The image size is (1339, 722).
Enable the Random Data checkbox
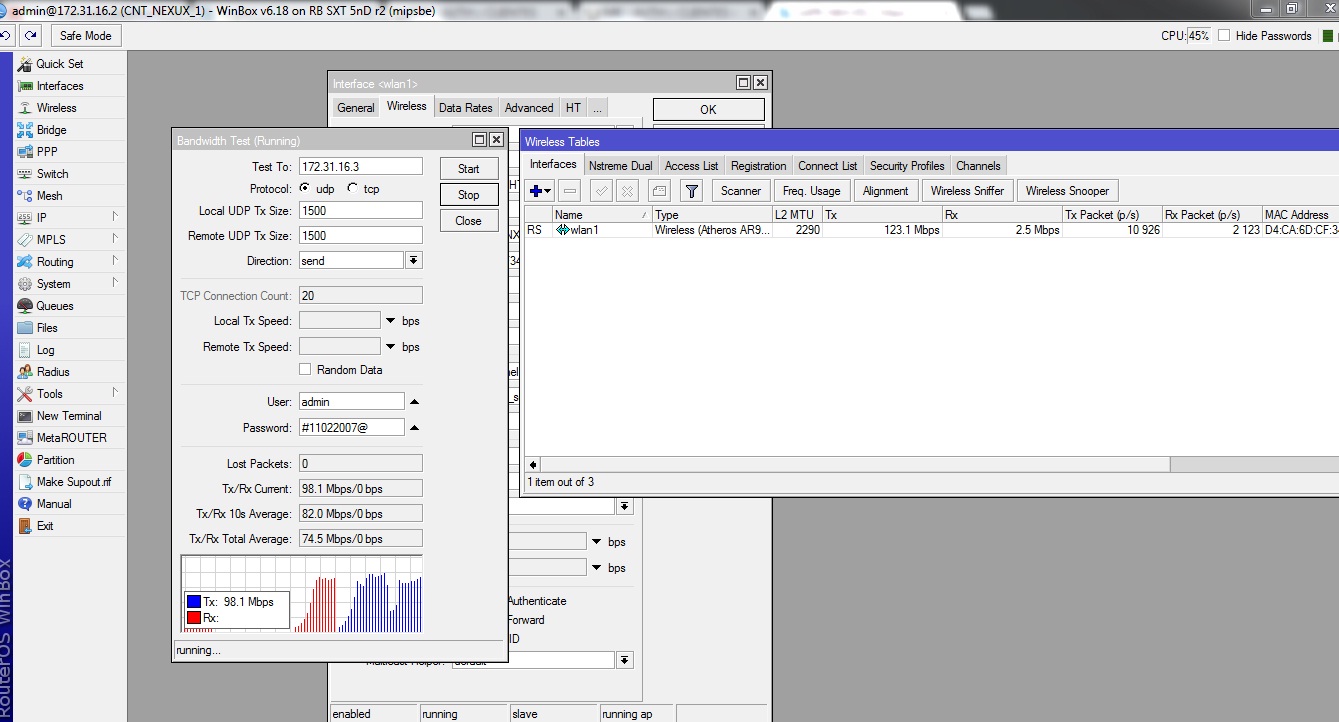(x=306, y=370)
